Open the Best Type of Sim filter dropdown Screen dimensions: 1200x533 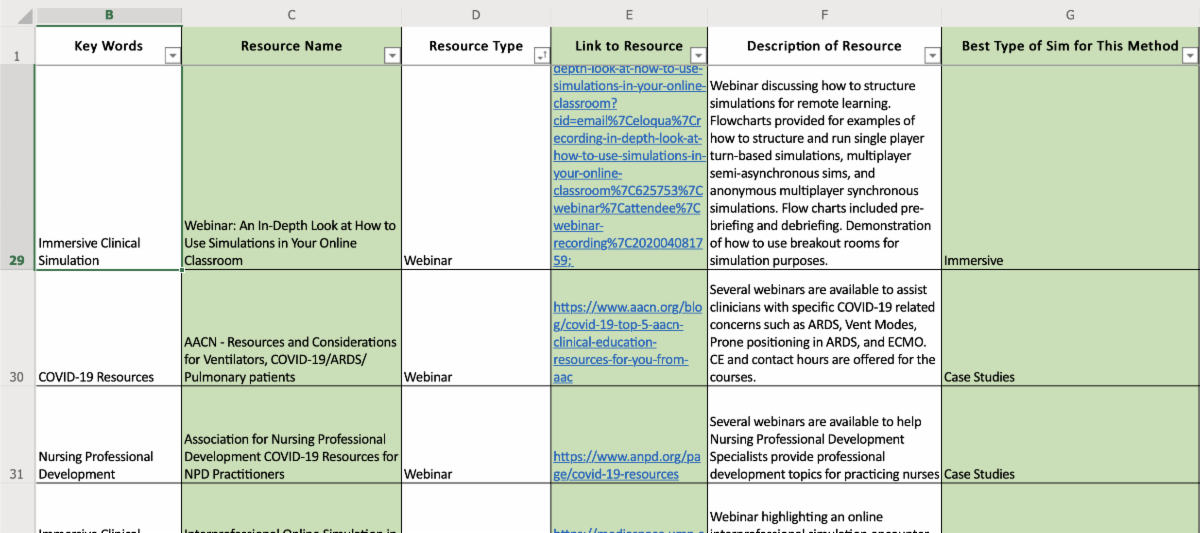pyautogui.click(x=1189, y=56)
